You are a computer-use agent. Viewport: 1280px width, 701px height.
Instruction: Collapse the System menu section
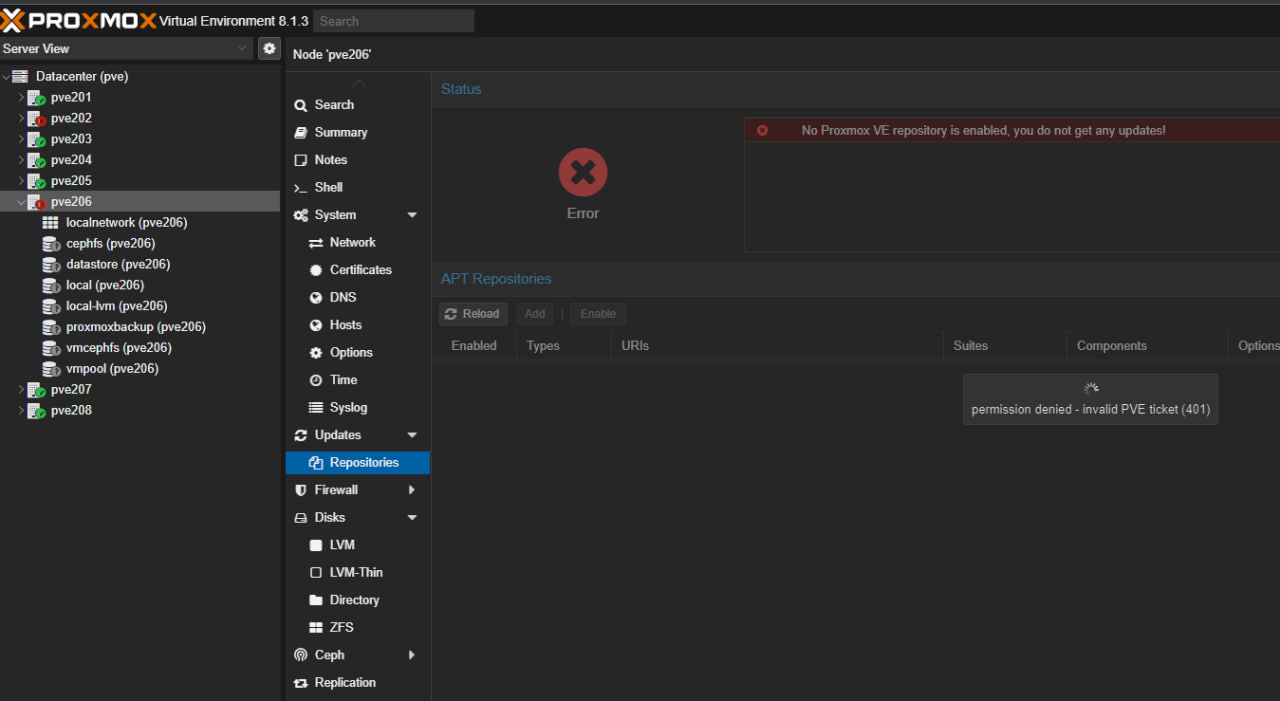(412, 215)
